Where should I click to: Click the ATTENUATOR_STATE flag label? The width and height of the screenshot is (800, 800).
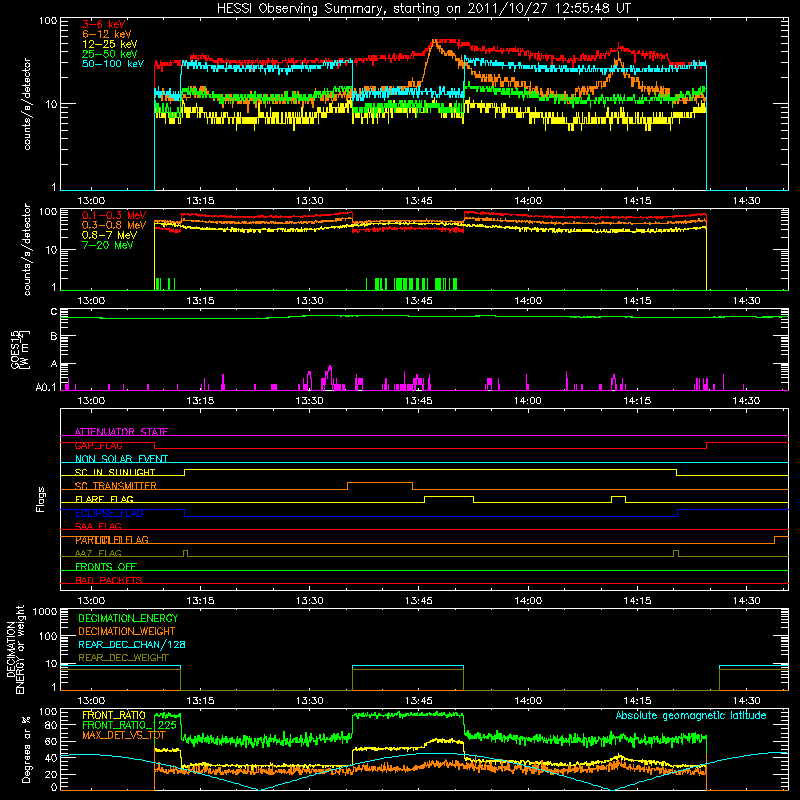click(x=121, y=432)
